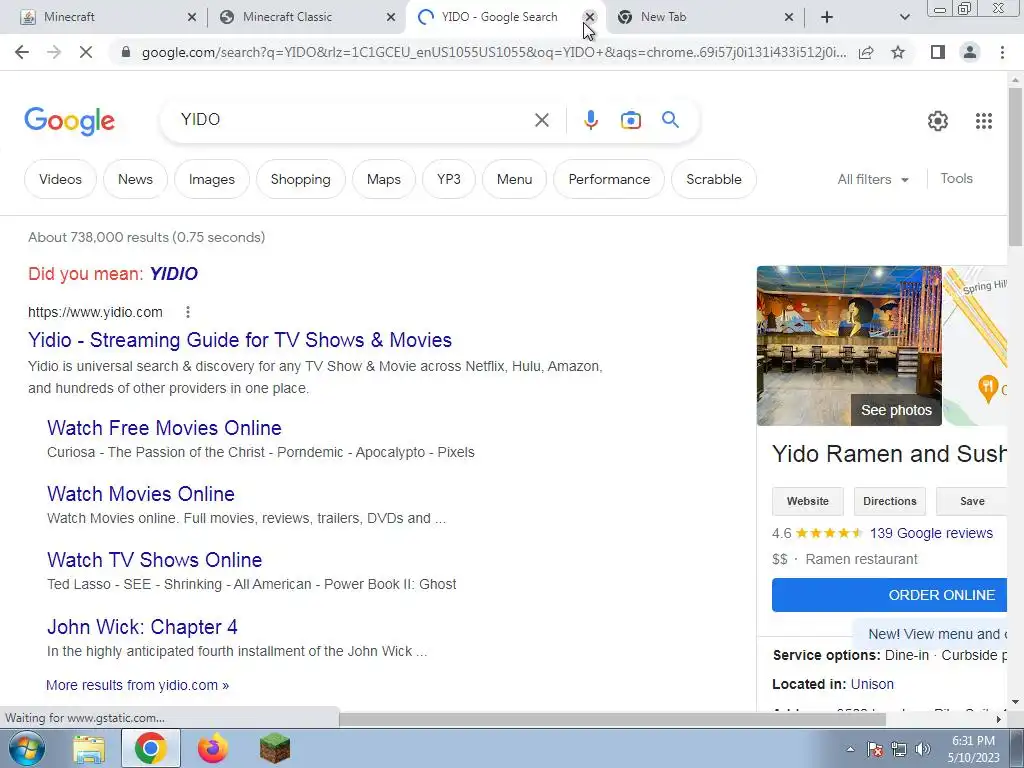Close the YIDO Google Search tab
This screenshot has height=768, width=1024.
(x=589, y=17)
